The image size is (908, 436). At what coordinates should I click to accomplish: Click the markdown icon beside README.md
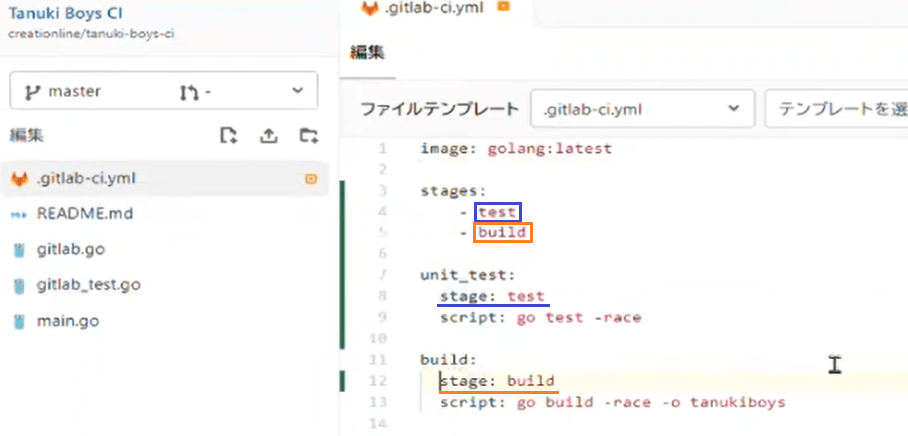point(19,215)
